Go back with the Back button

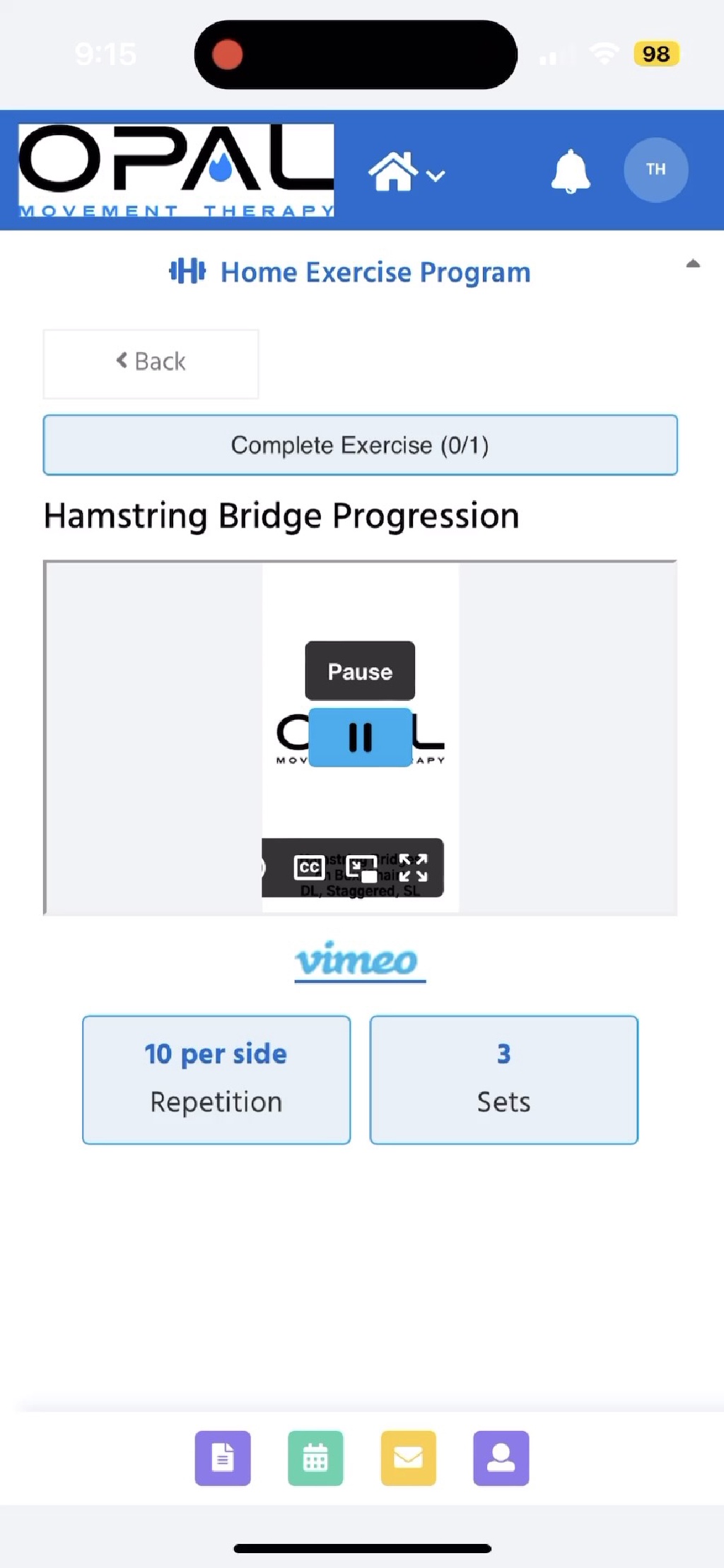(x=151, y=363)
